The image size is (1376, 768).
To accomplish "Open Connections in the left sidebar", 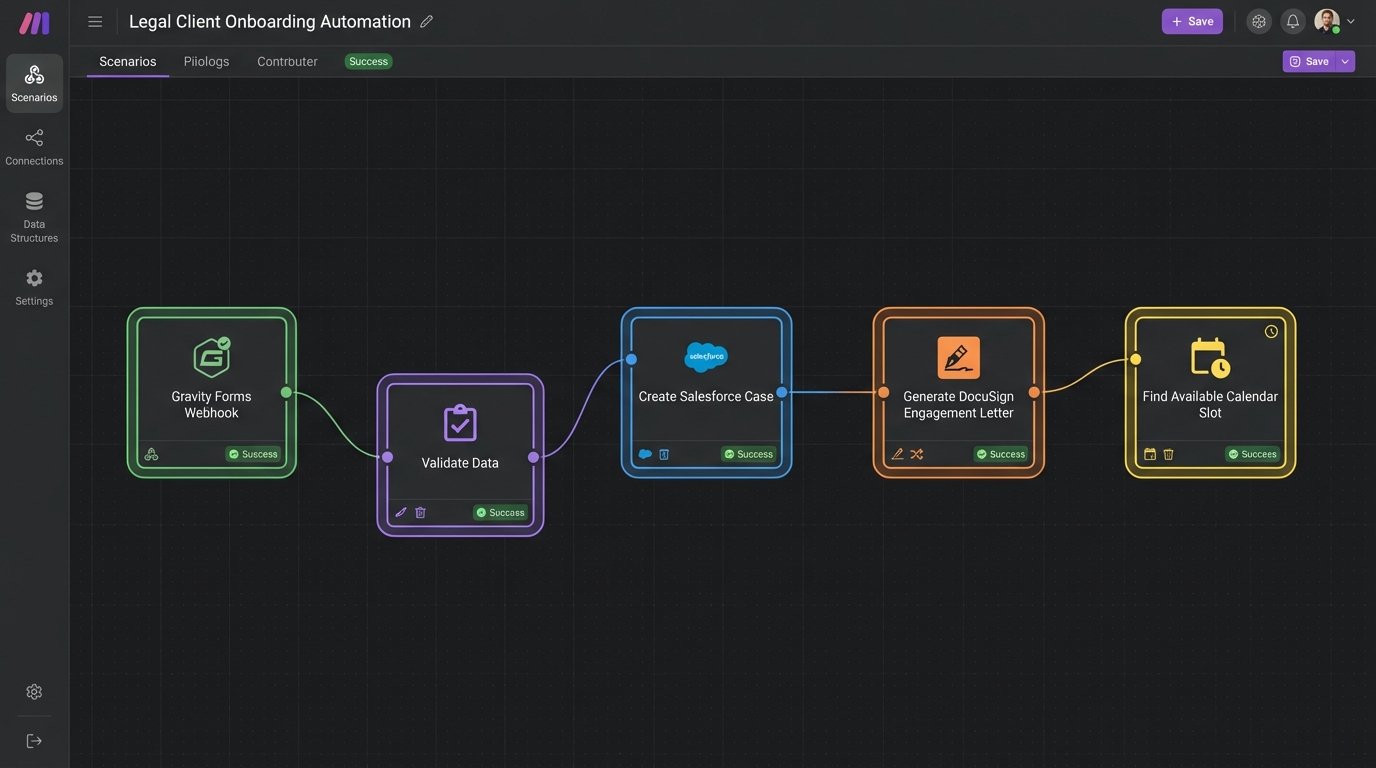I will [x=34, y=146].
